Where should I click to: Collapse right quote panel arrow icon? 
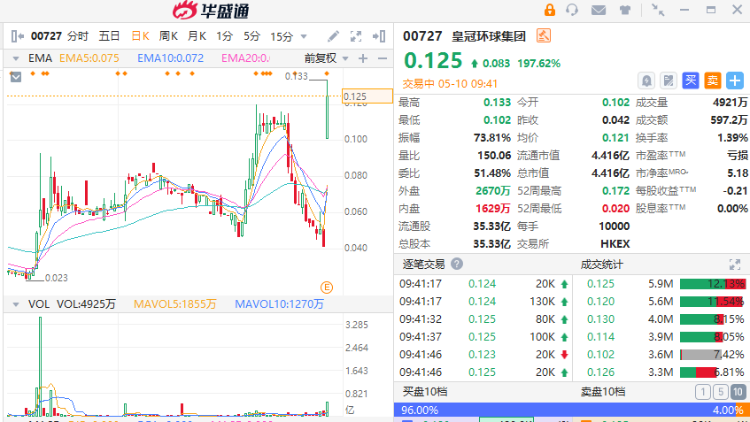coord(379,36)
